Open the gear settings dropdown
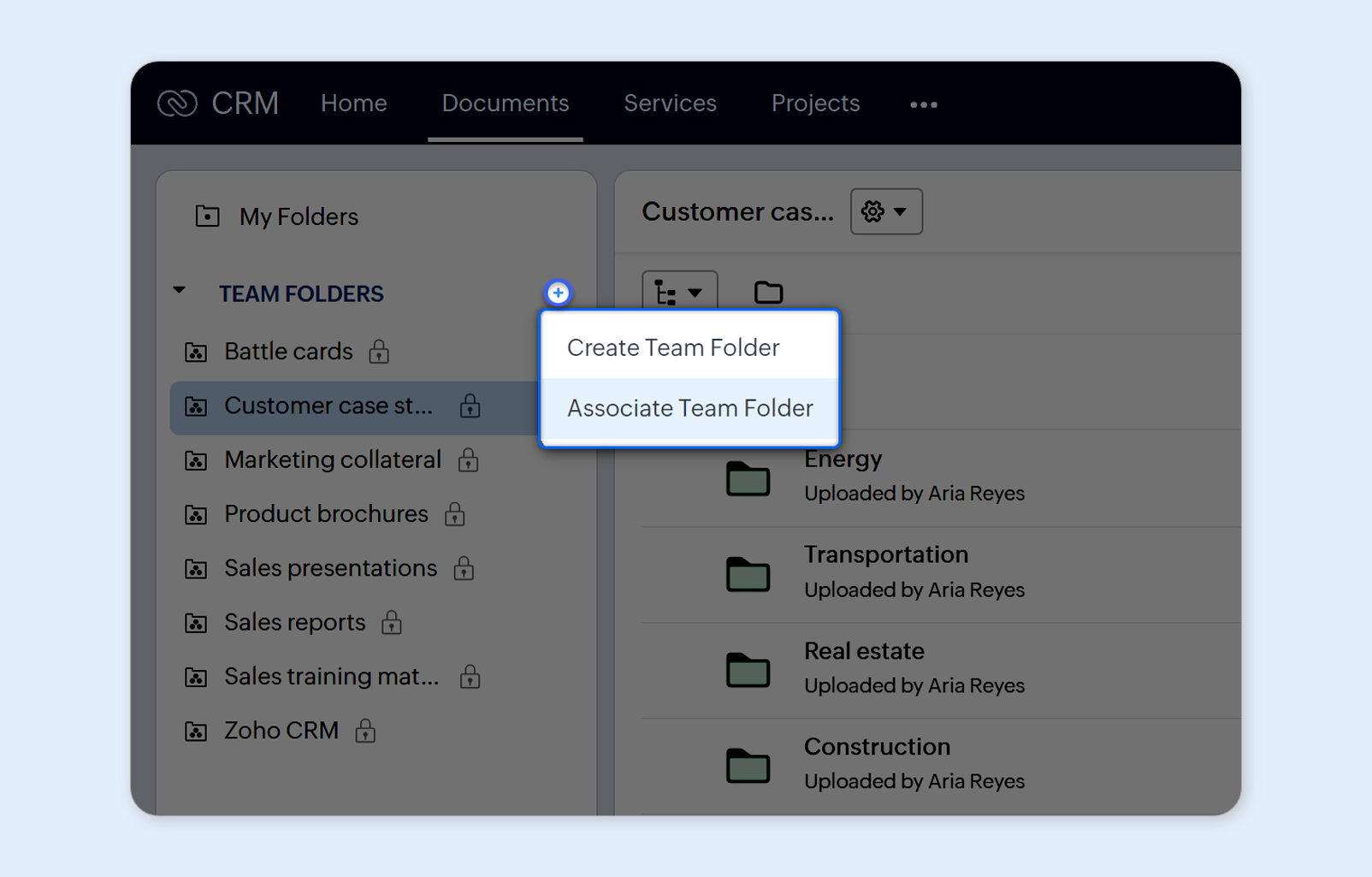 (885, 211)
